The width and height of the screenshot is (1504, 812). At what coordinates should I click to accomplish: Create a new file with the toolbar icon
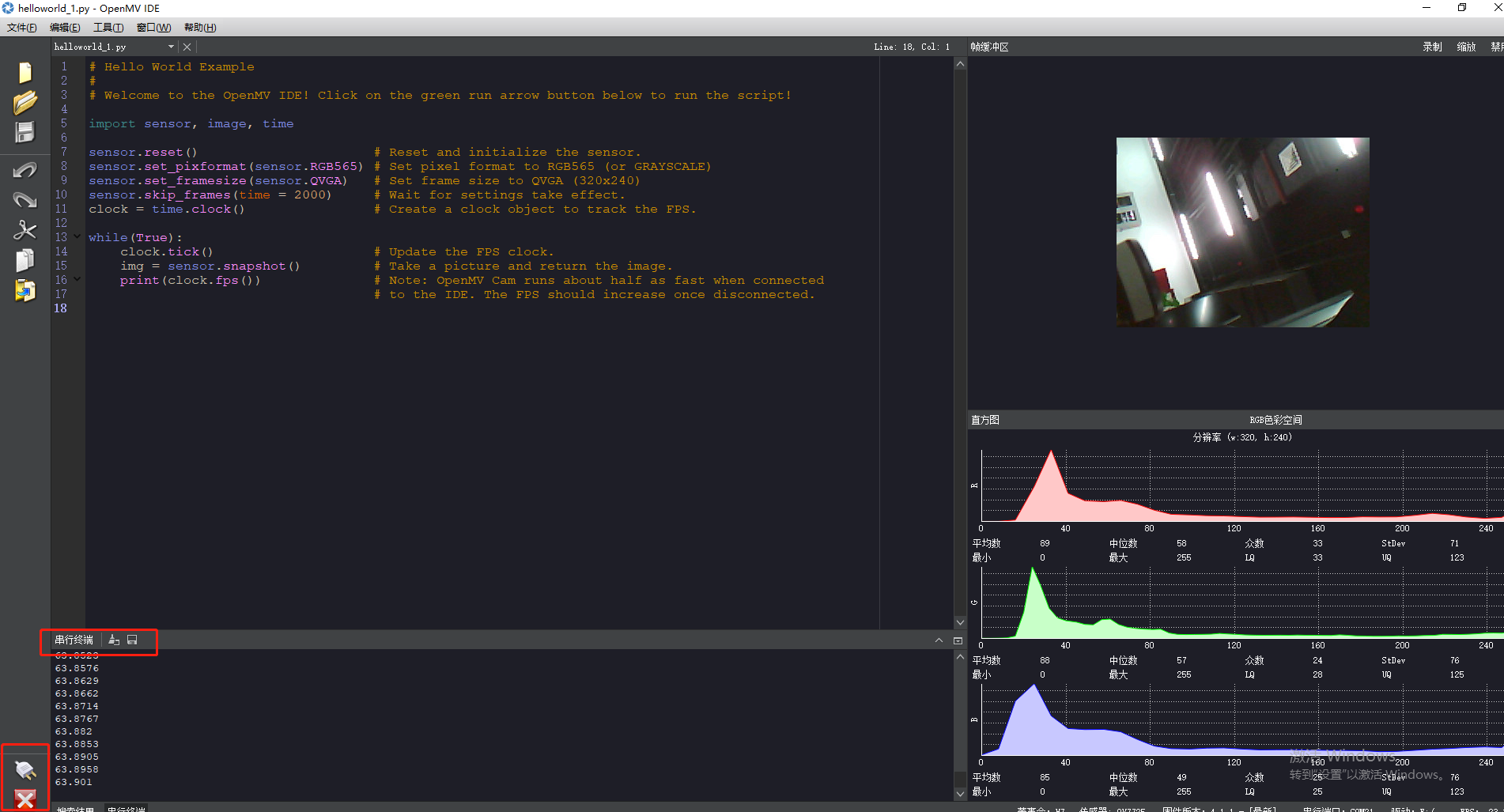25,73
